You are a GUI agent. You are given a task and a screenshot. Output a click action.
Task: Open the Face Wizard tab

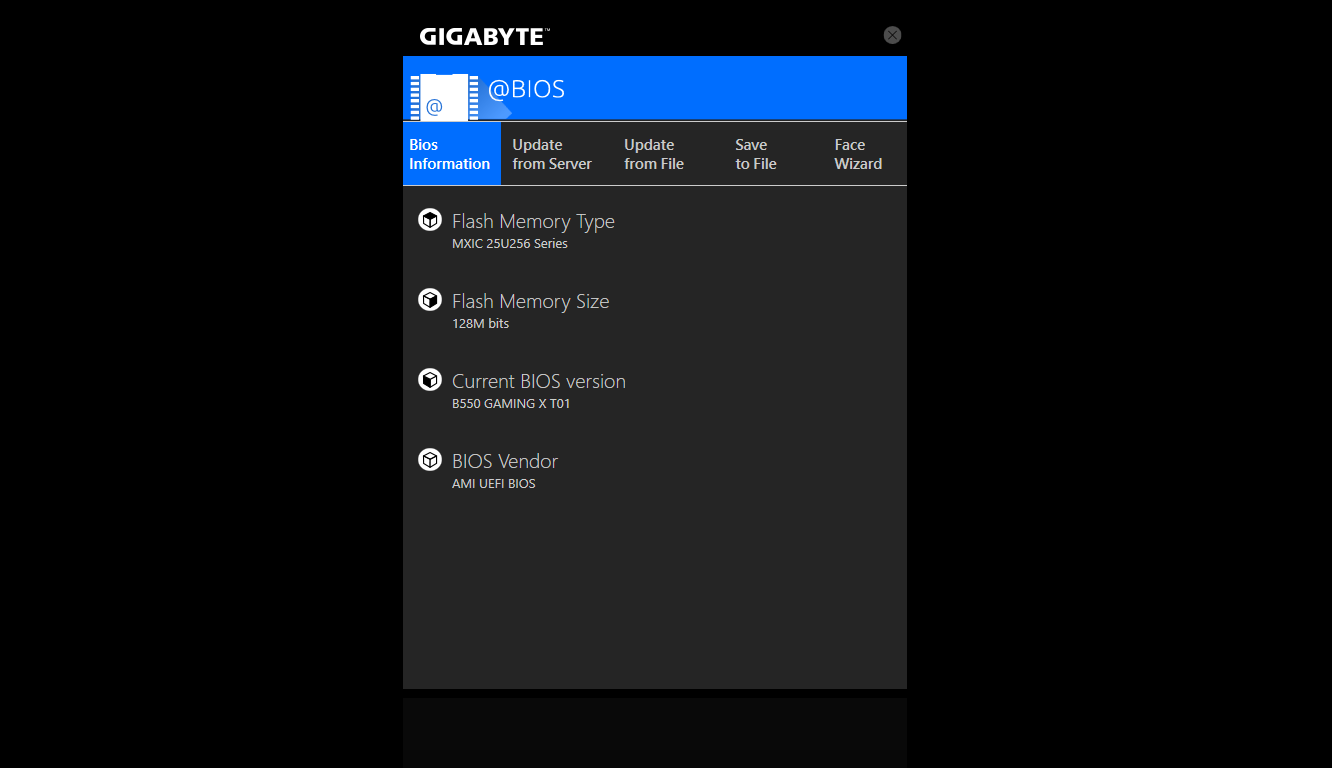pyautogui.click(x=858, y=154)
